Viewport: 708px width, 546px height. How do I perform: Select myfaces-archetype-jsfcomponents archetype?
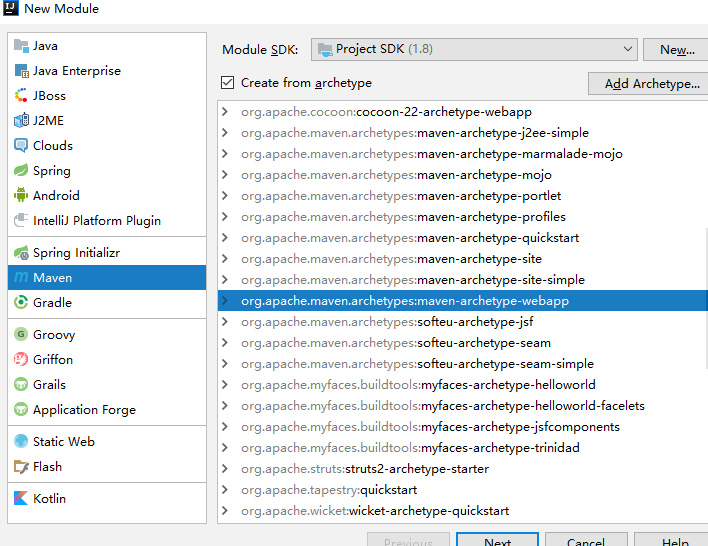[462, 427]
